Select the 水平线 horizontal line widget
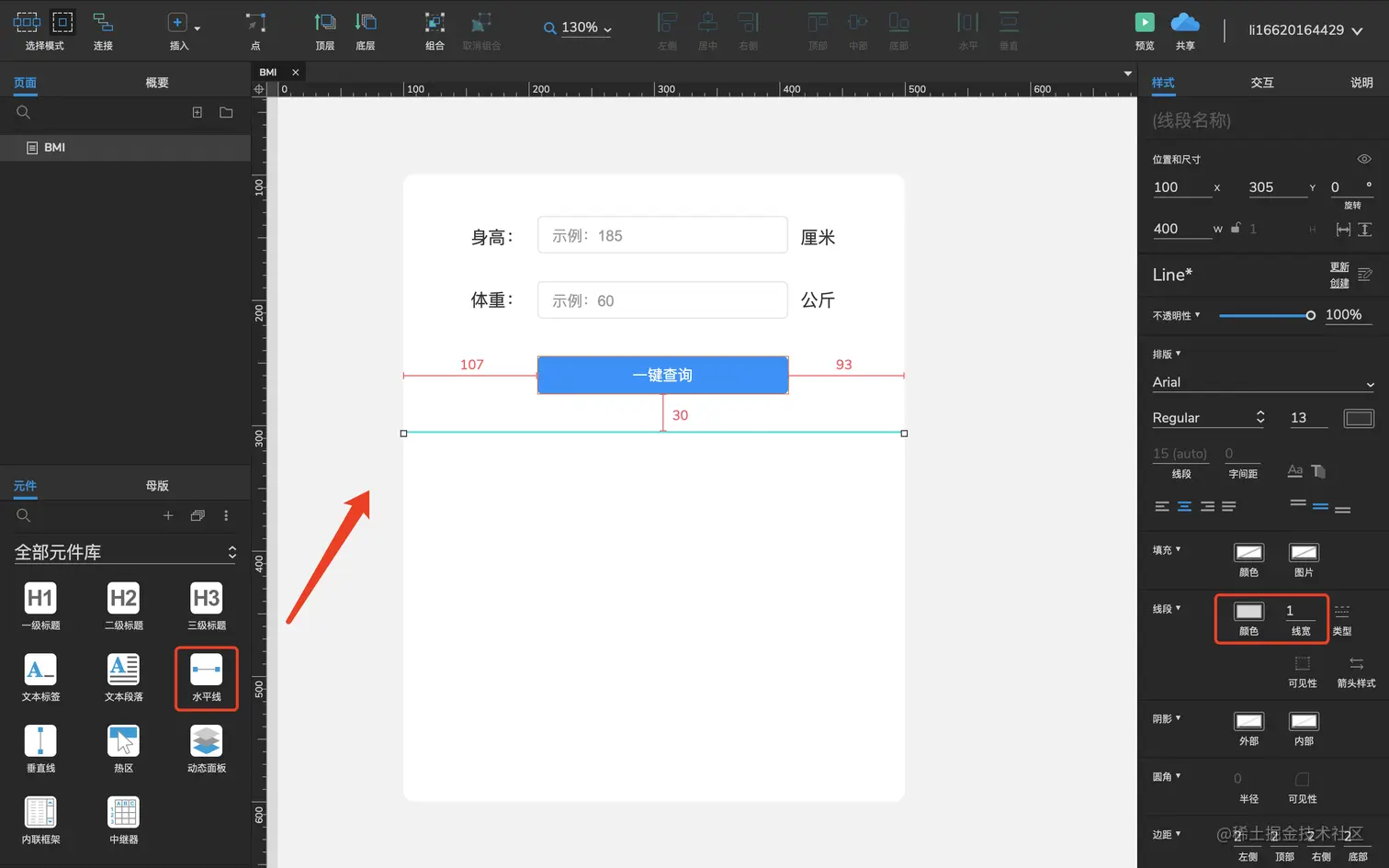1389x868 pixels. point(207,678)
